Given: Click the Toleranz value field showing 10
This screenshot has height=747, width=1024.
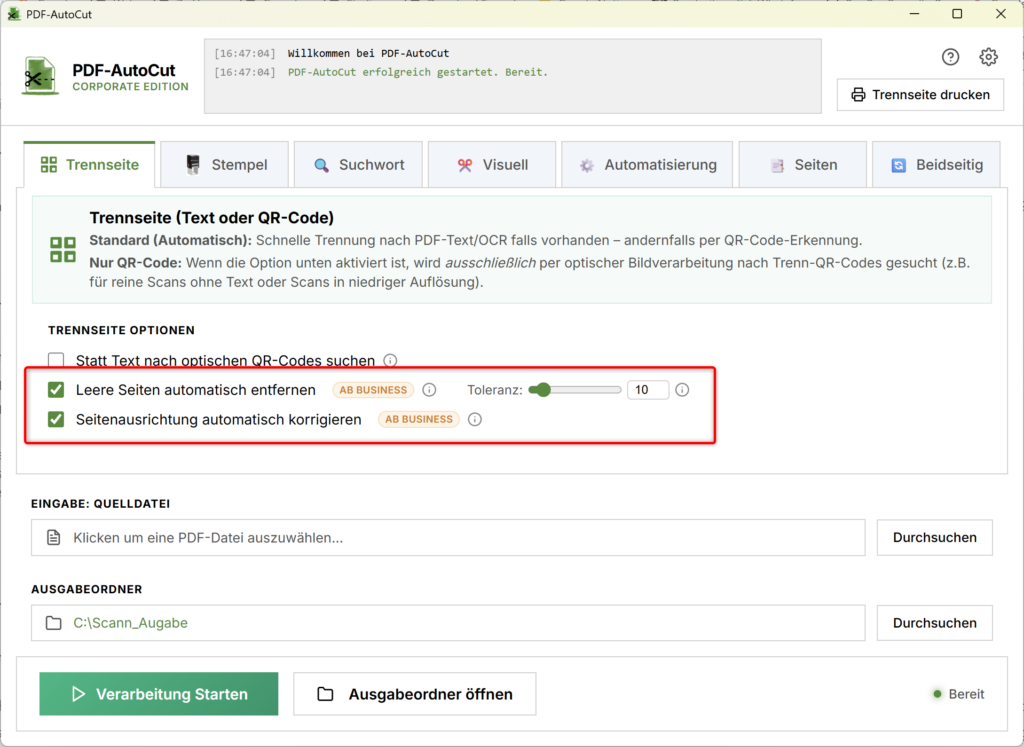Looking at the screenshot, I should pos(648,390).
